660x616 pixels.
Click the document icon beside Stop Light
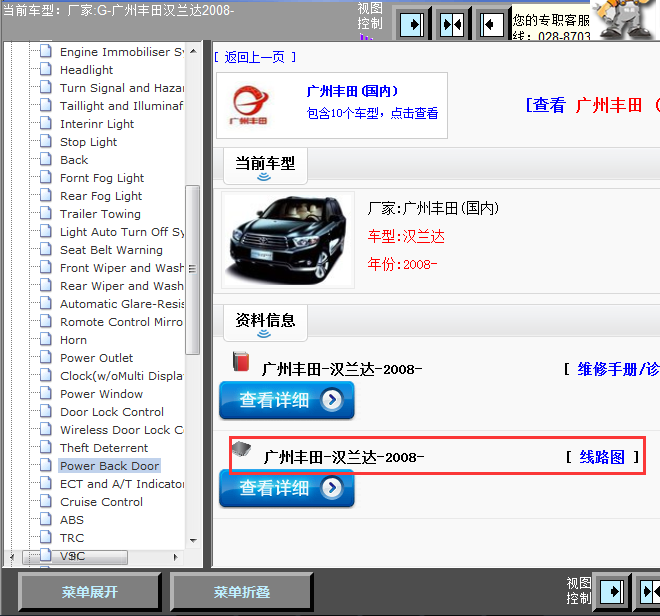(45, 141)
